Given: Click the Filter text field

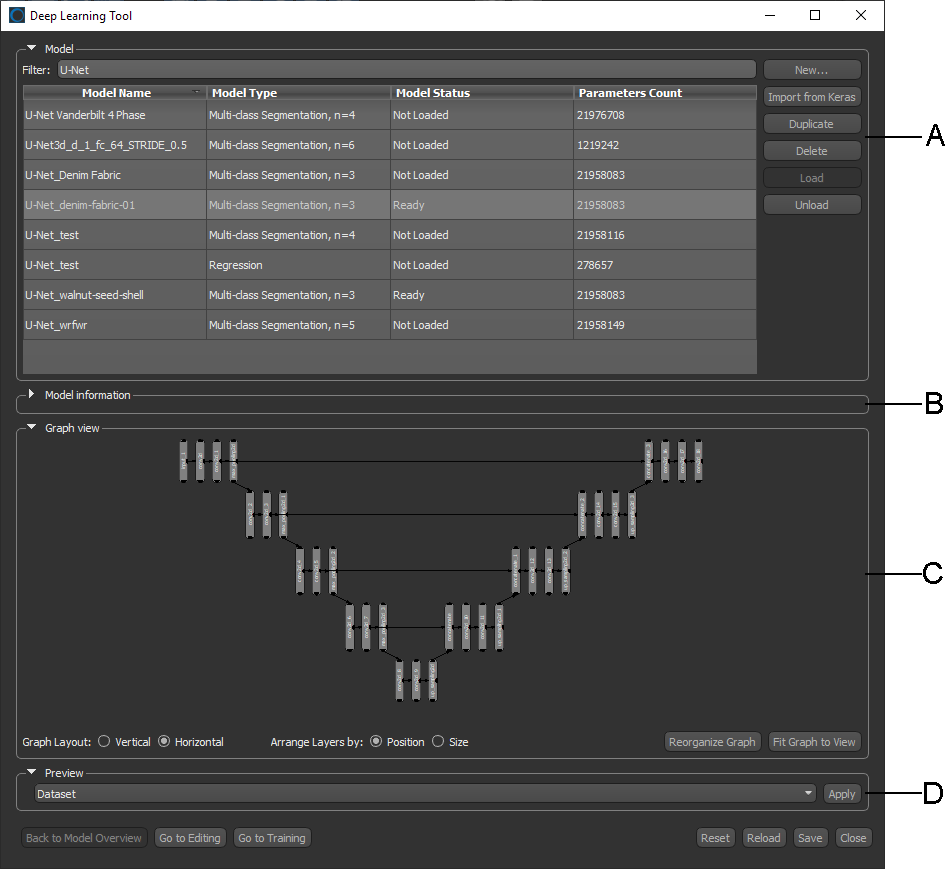Looking at the screenshot, I should pyautogui.click(x=405, y=70).
